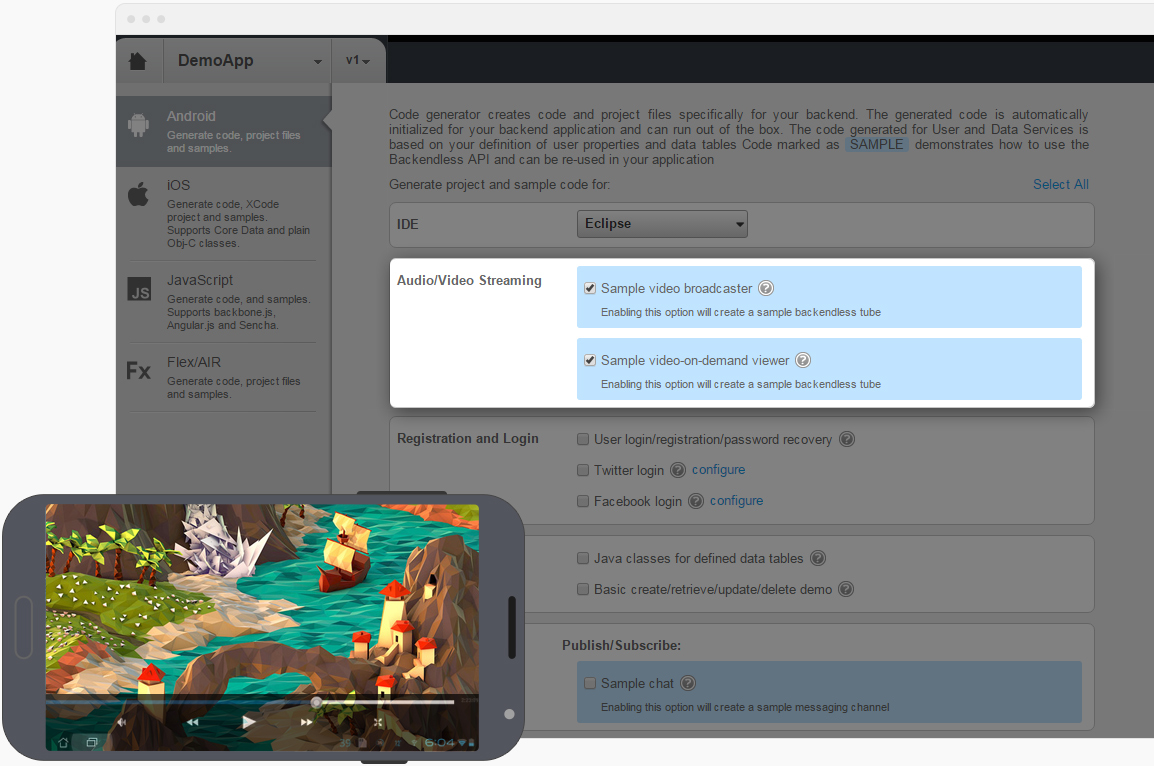Click configure link next to Facebook login
The height and width of the screenshot is (766, 1154).
point(736,500)
